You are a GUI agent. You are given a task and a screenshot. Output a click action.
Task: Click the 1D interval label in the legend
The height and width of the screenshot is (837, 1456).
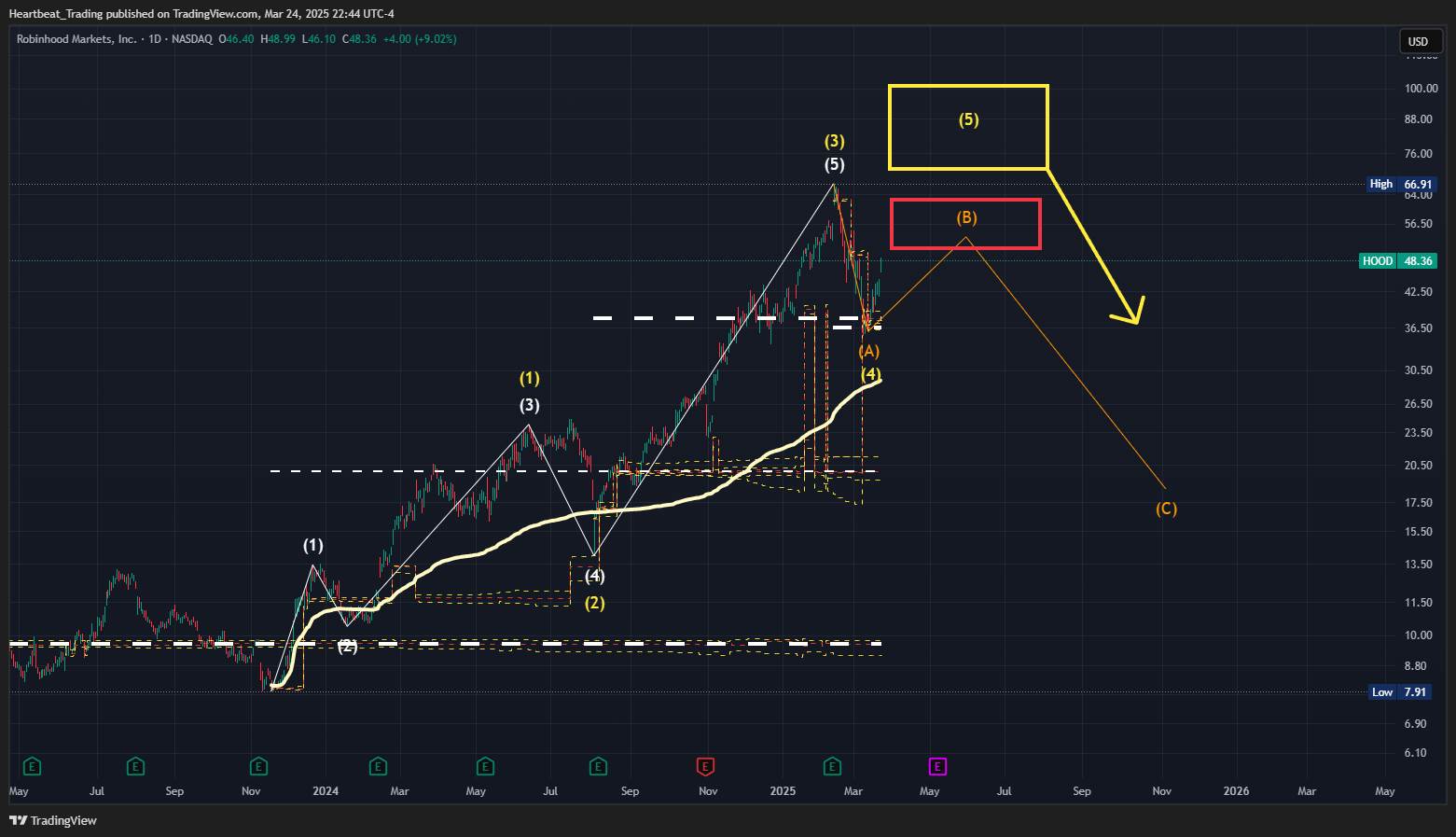click(x=155, y=39)
